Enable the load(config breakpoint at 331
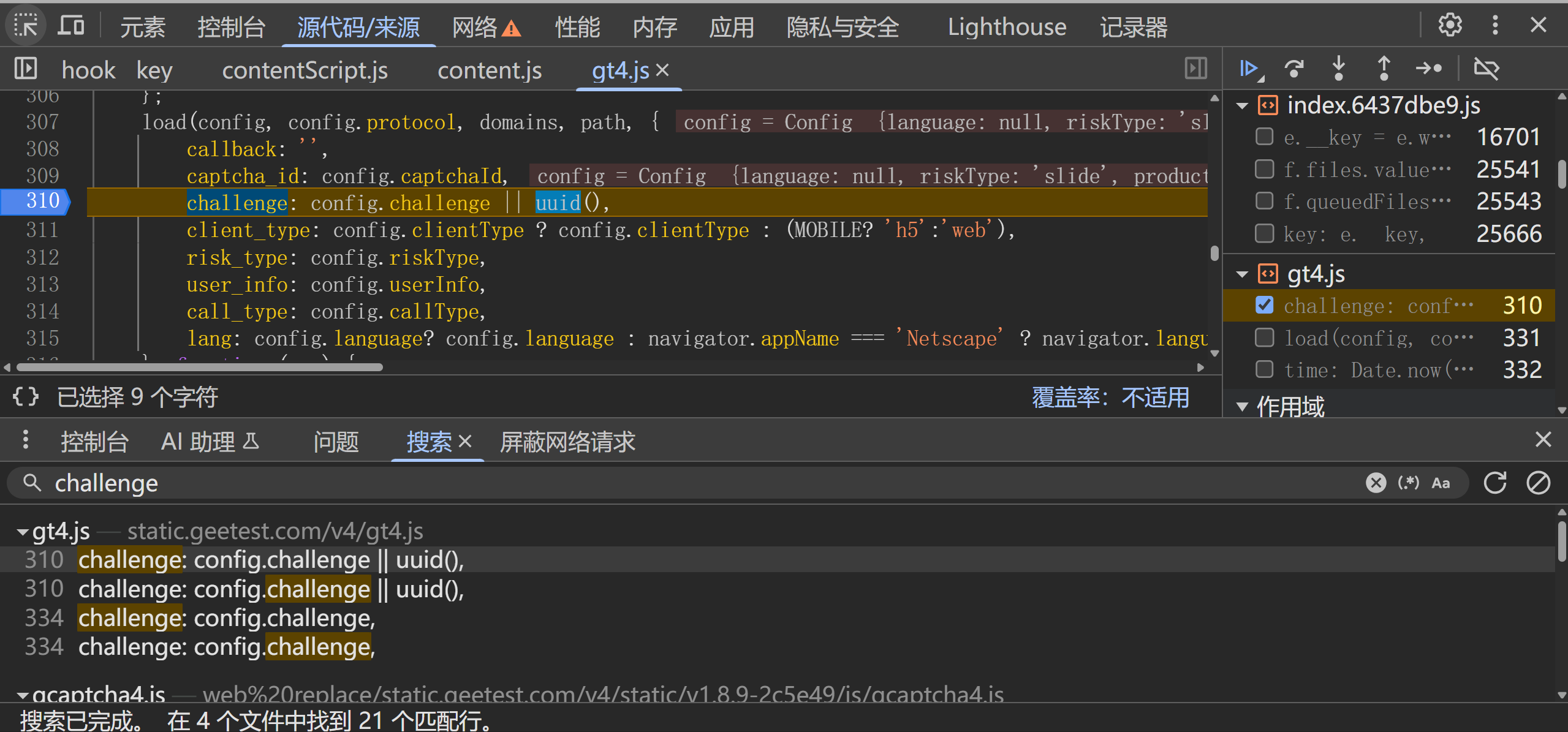This screenshot has height=732, width=1568. coord(1264,338)
